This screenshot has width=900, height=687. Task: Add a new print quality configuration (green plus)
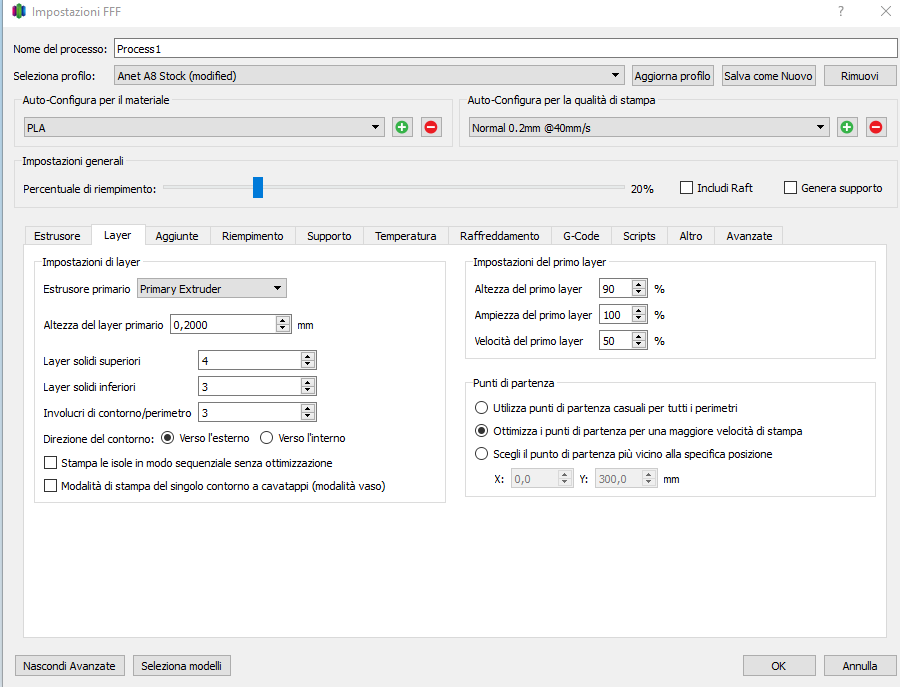tap(847, 127)
